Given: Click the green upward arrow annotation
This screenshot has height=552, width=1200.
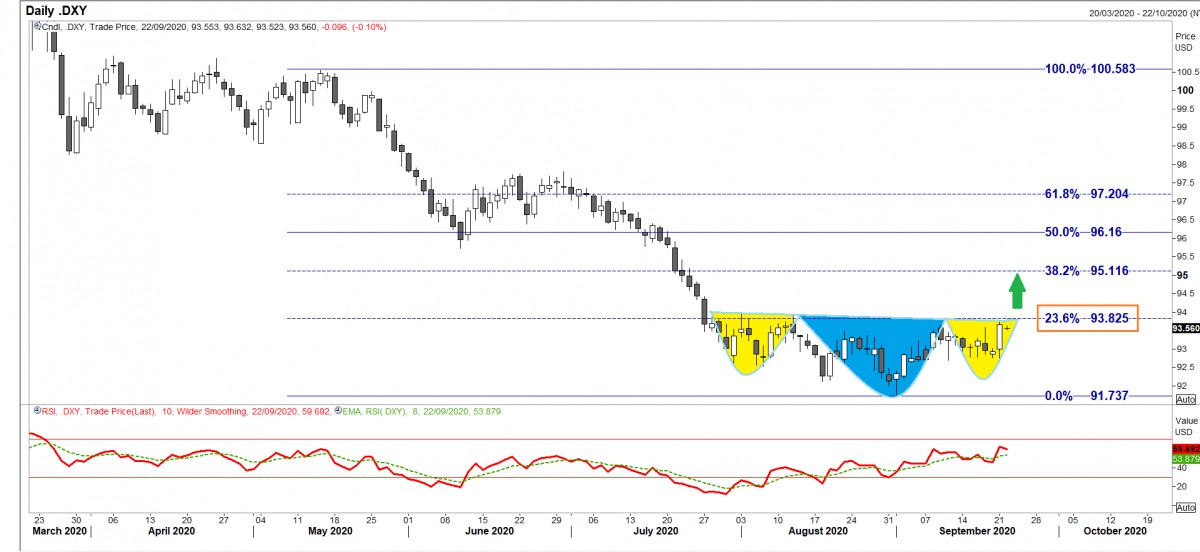Looking at the screenshot, I should point(1016,291).
